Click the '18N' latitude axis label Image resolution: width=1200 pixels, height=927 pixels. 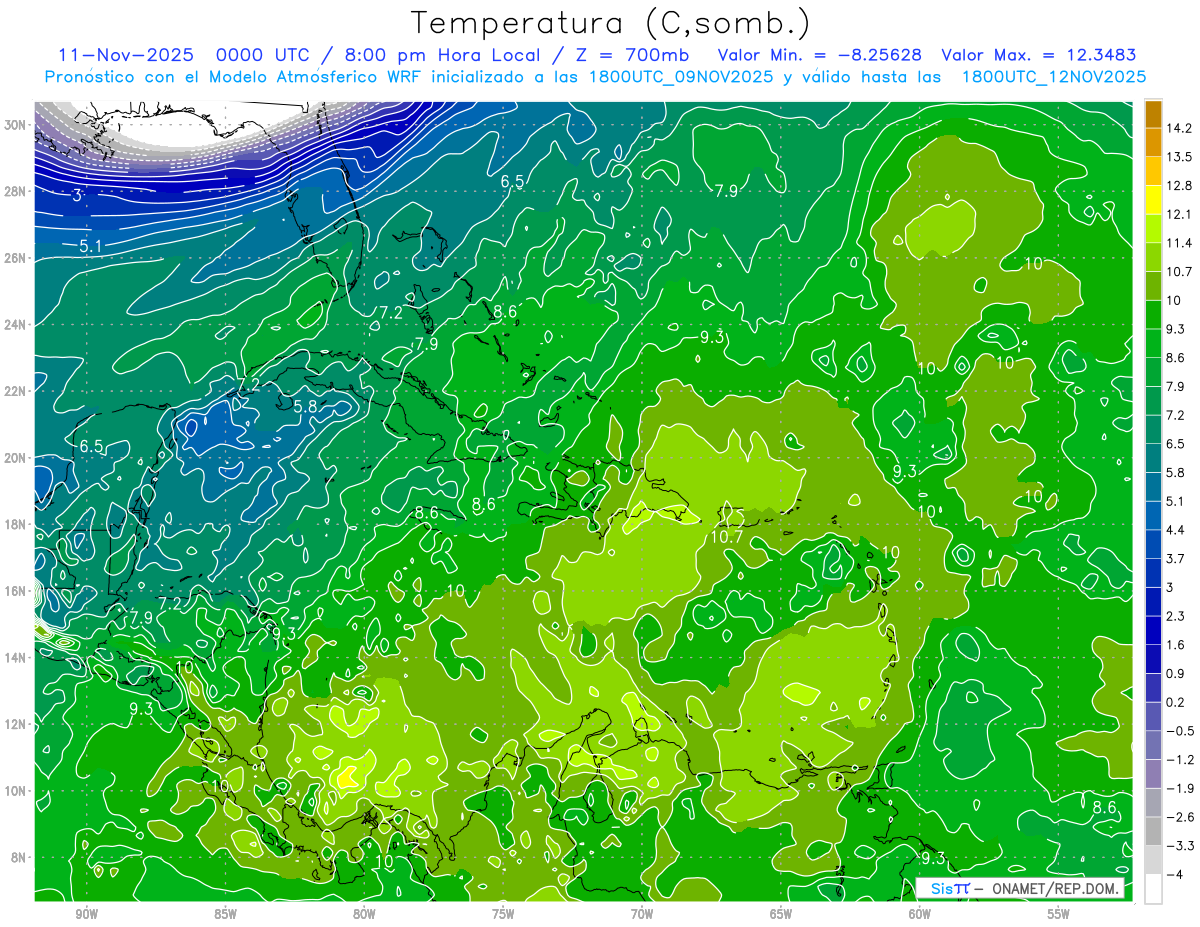point(15,524)
